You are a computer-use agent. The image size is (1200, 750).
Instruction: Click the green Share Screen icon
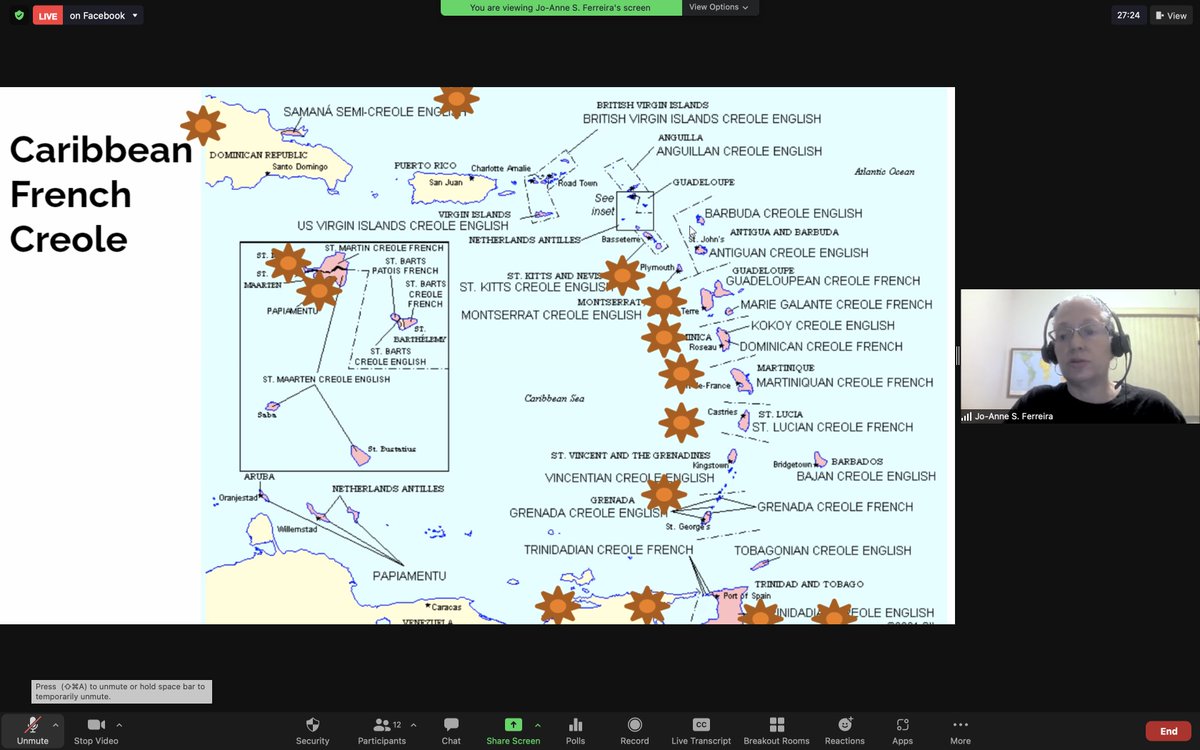coord(513,724)
